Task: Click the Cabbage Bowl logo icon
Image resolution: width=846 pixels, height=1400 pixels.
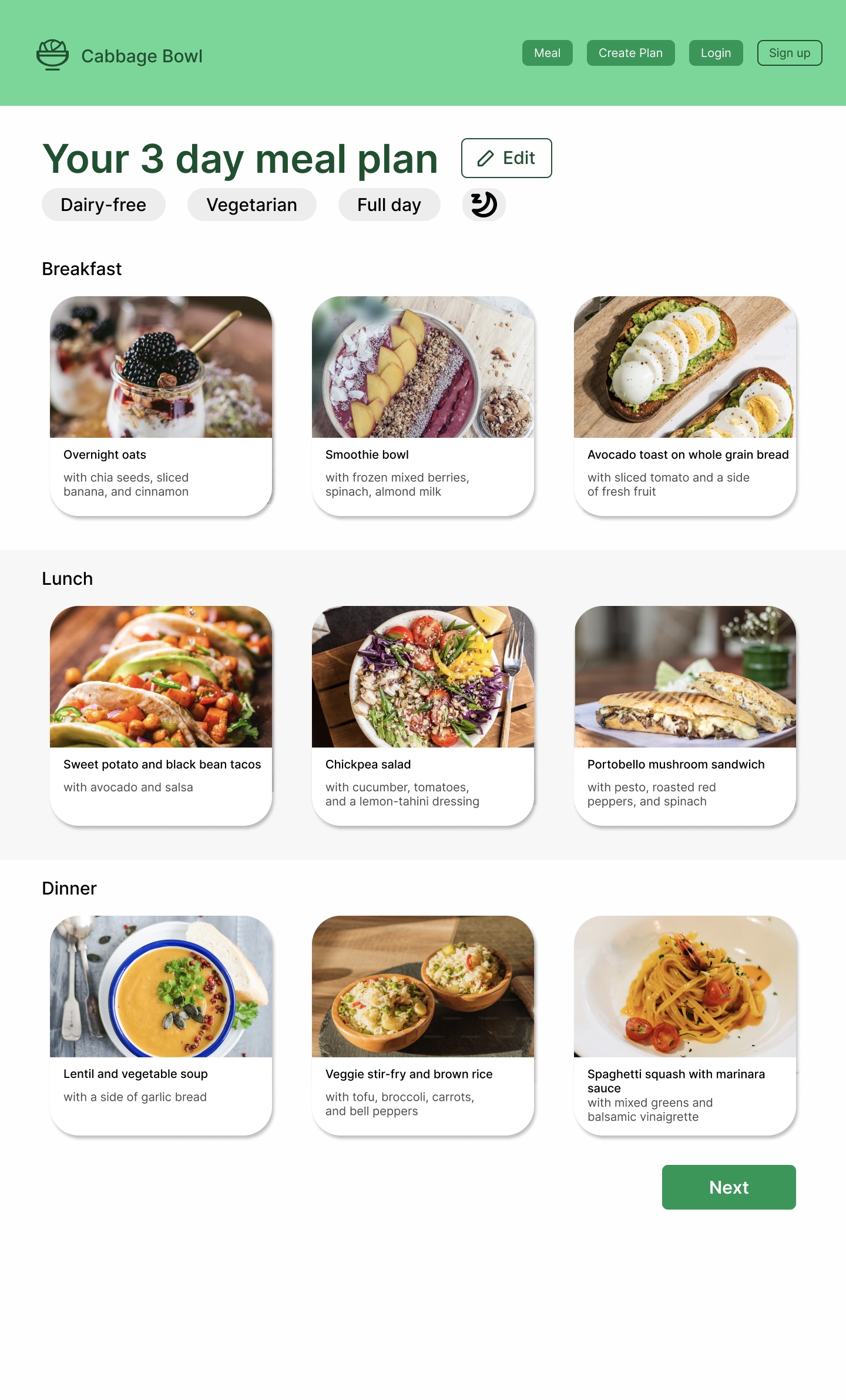Action: tap(52, 55)
